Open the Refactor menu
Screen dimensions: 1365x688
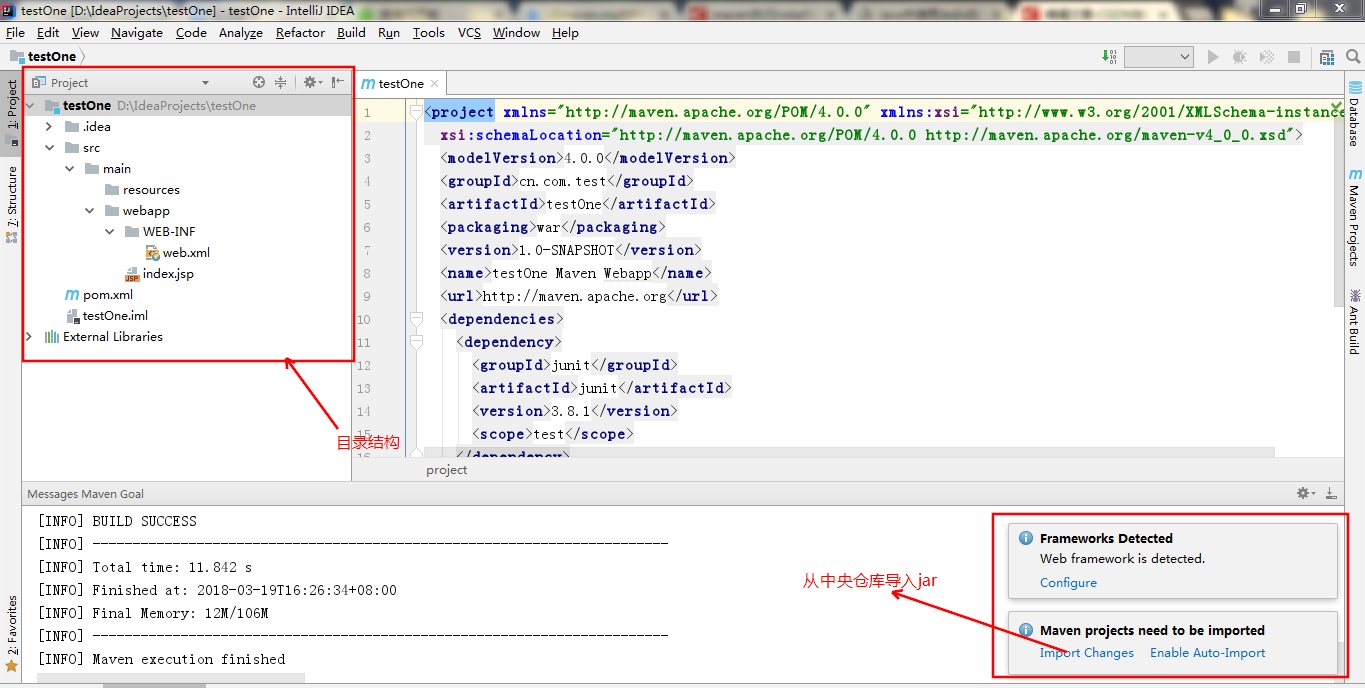pyautogui.click(x=300, y=32)
